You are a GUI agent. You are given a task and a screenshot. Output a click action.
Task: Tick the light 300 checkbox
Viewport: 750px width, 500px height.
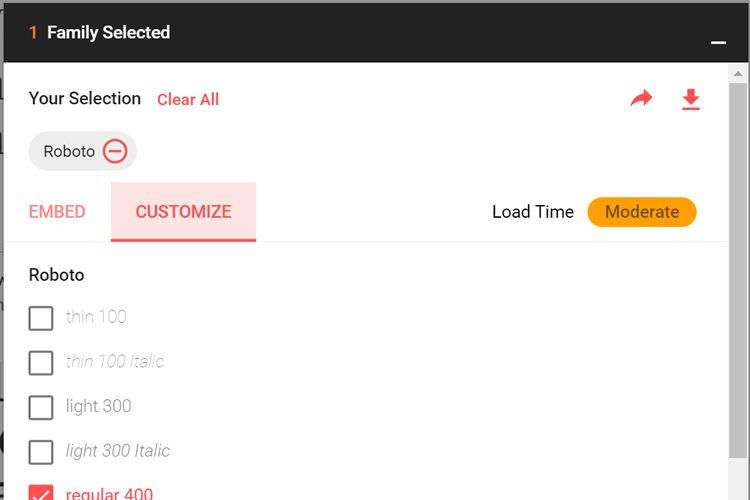(x=41, y=407)
